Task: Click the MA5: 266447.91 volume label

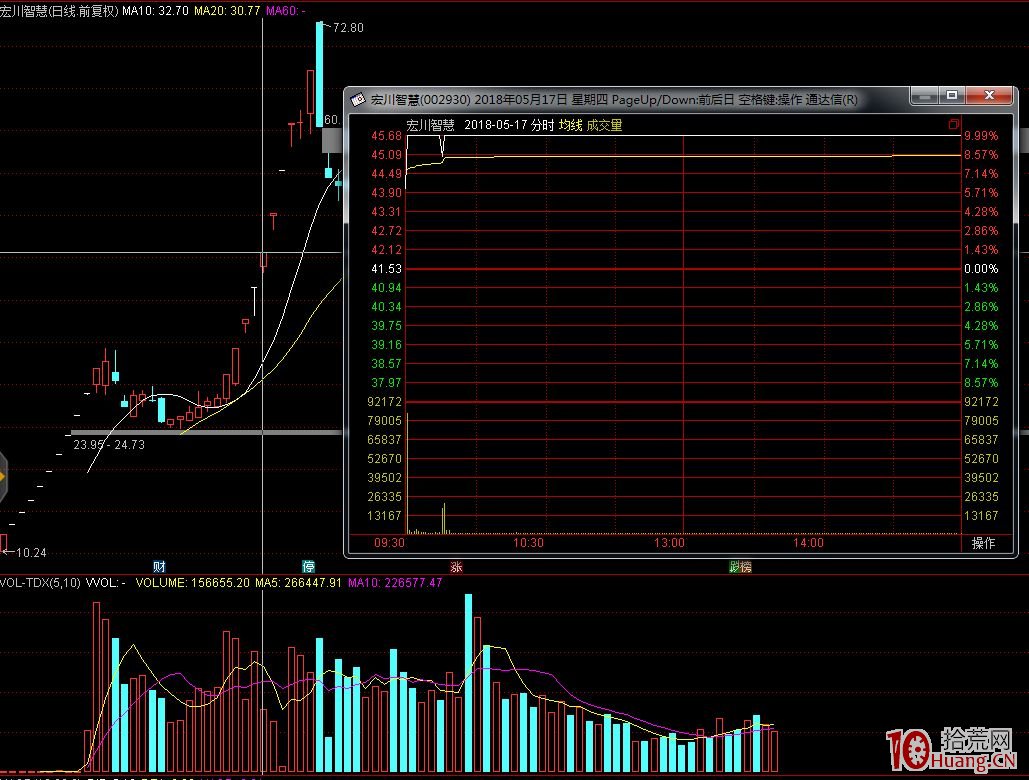Action: click(x=298, y=583)
